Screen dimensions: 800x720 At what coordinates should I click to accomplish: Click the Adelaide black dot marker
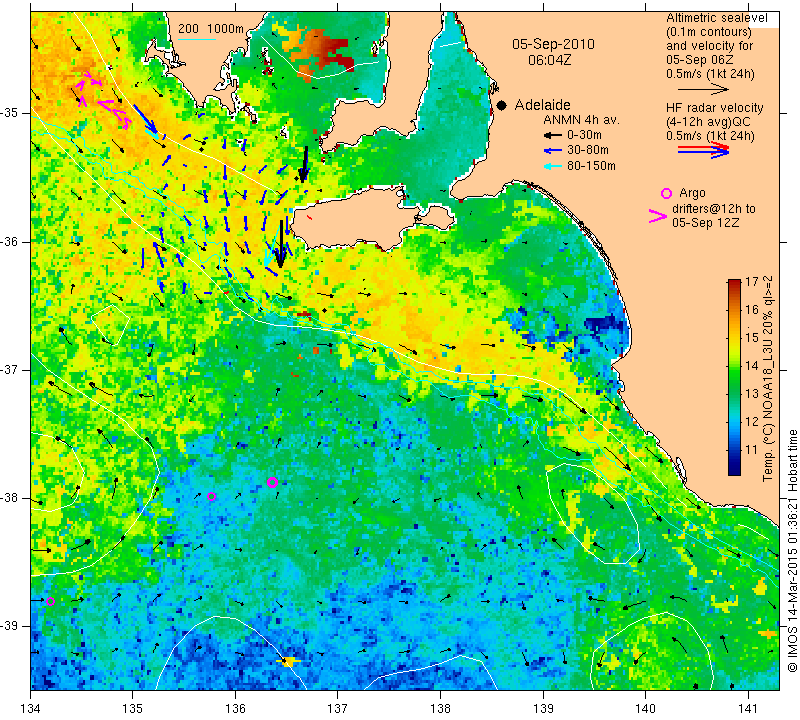pos(502,106)
